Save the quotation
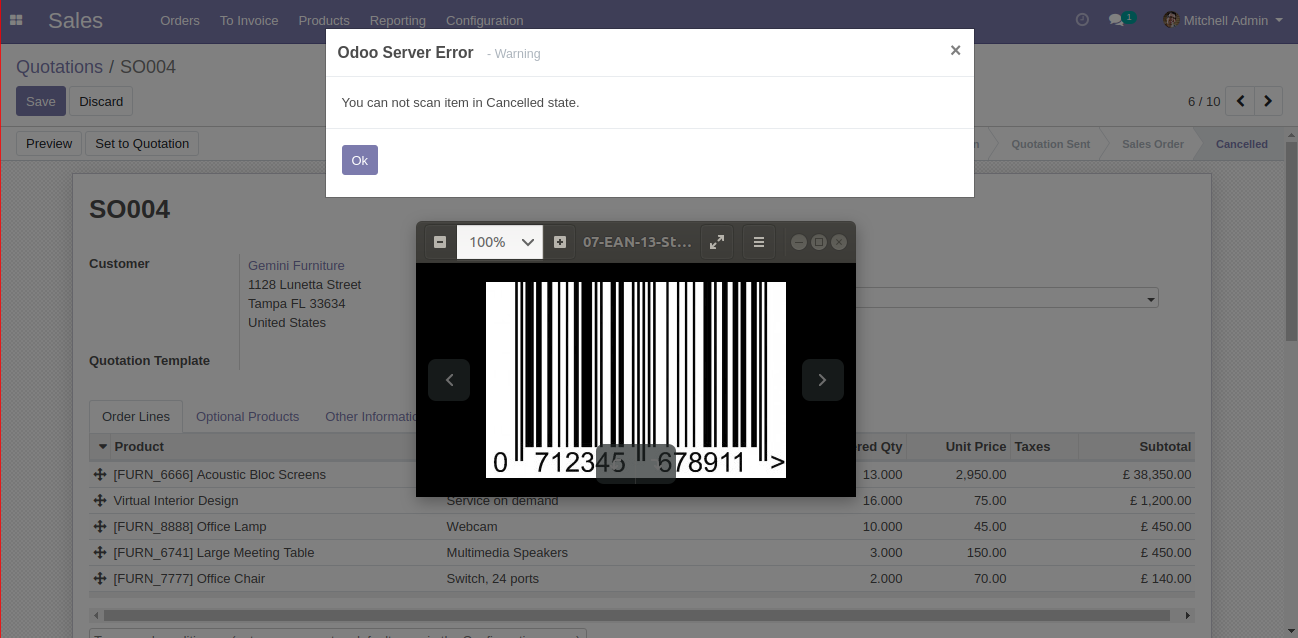The width and height of the screenshot is (1298, 638). coord(41,101)
